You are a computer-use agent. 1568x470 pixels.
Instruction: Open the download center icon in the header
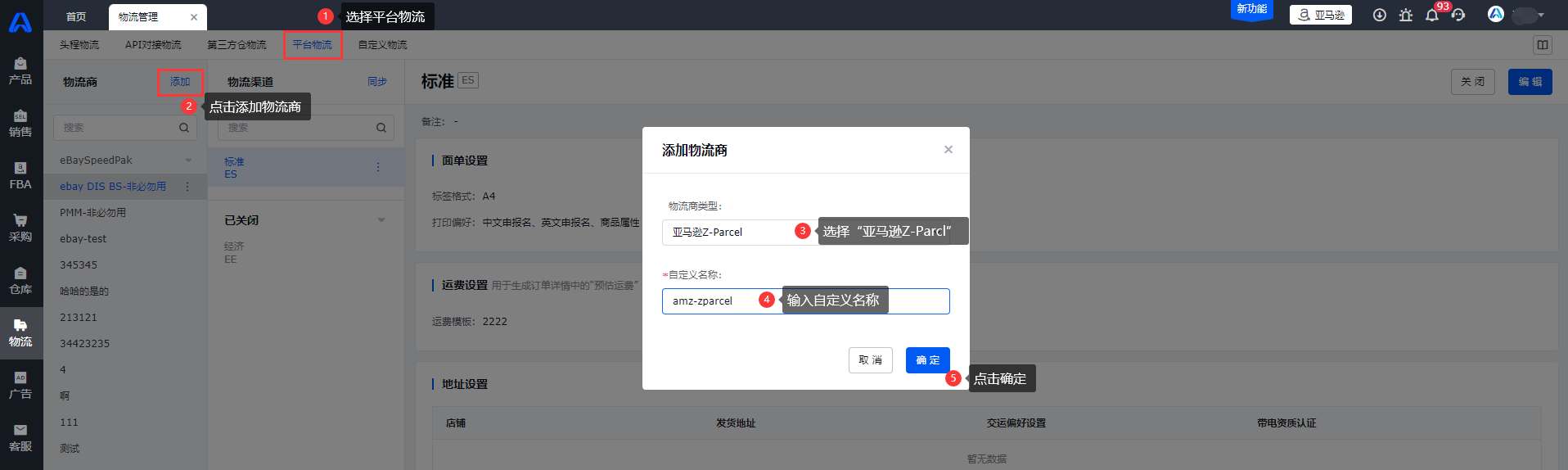tap(1380, 15)
